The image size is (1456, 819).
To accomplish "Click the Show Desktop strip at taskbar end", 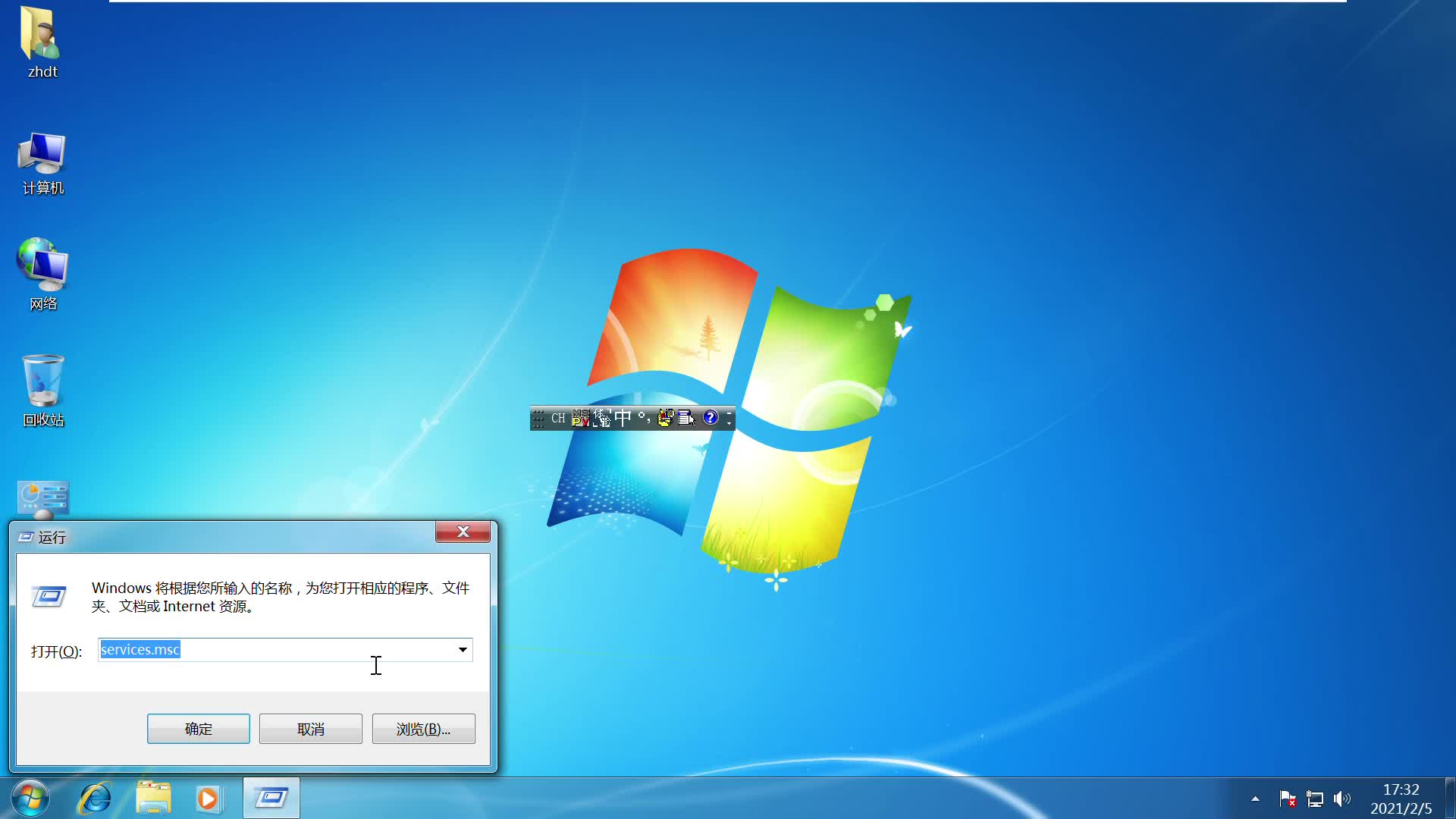I will click(1450, 798).
